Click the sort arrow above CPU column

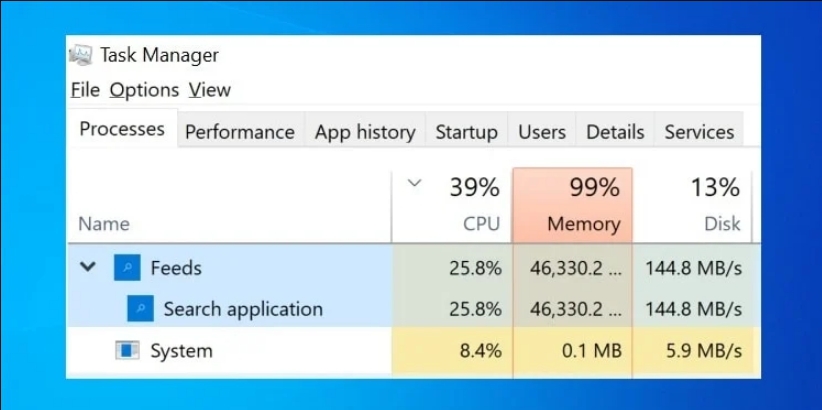(x=415, y=183)
